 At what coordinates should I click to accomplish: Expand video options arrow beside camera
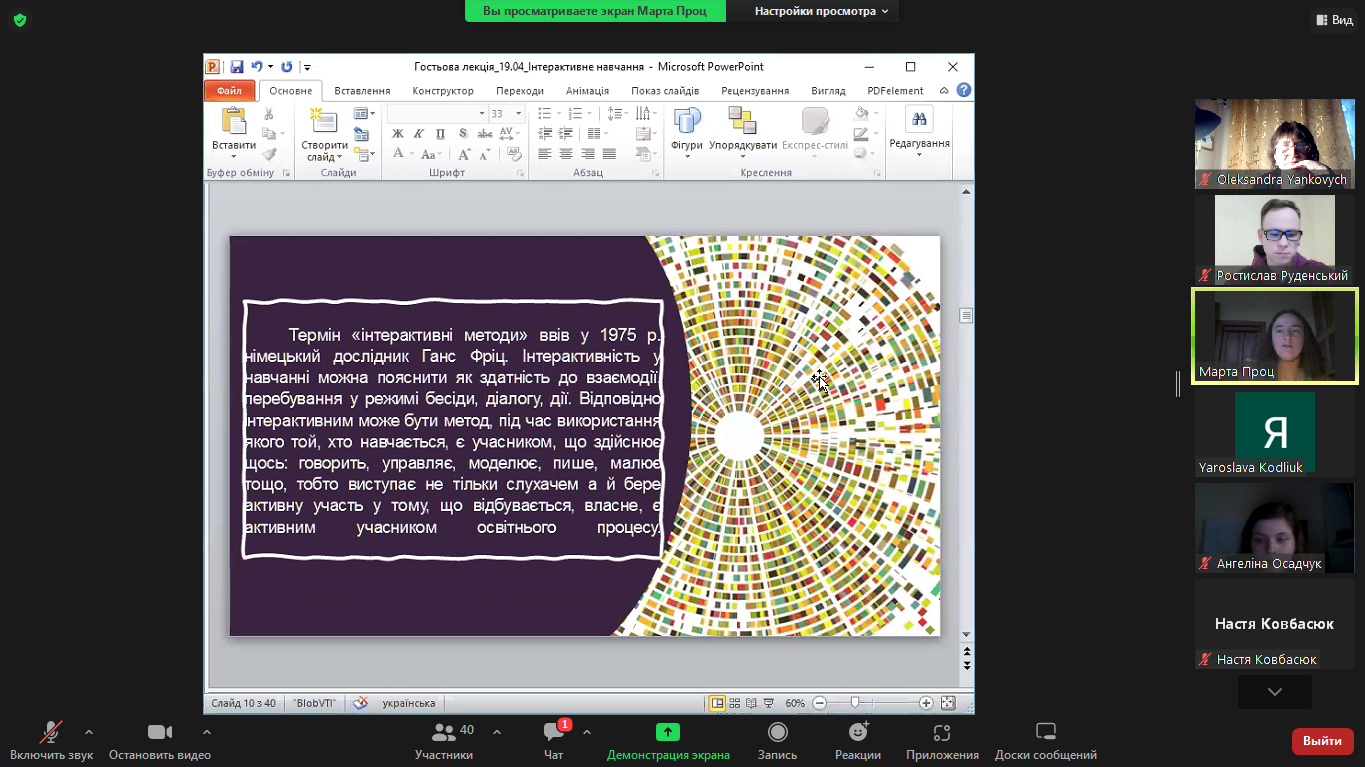tap(206, 732)
